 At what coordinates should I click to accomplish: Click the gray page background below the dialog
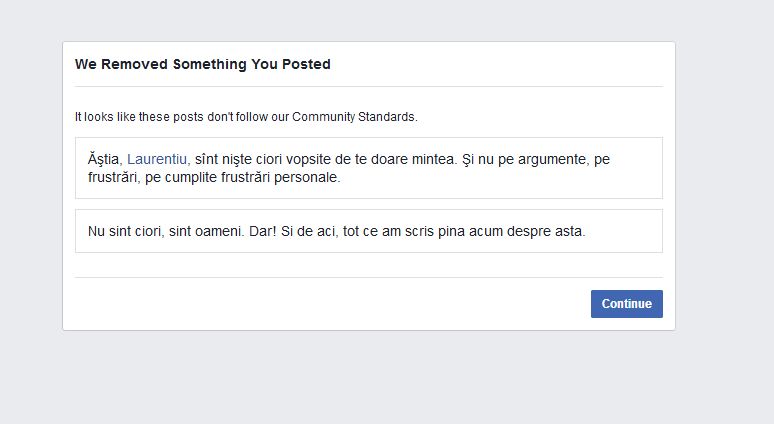click(368, 380)
